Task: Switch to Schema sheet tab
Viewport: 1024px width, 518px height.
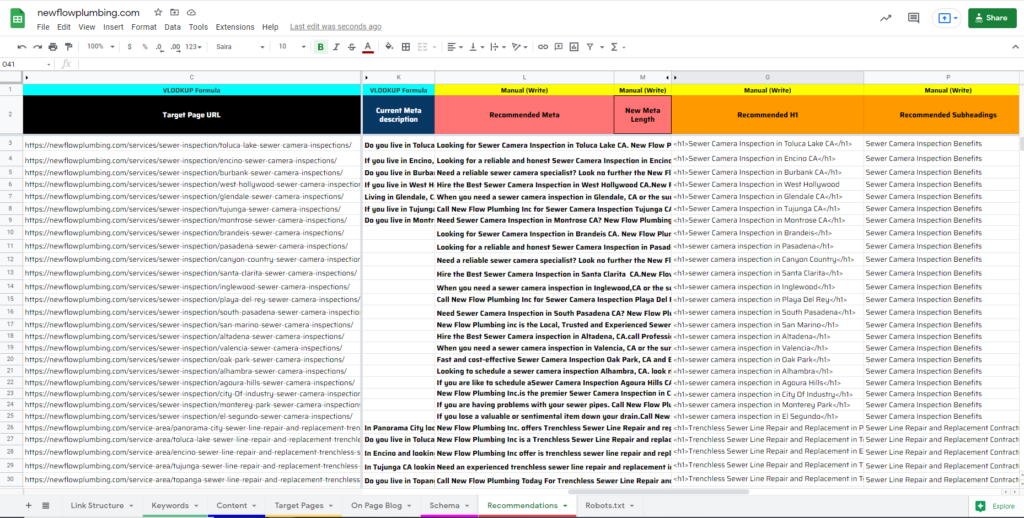Action: (449, 506)
